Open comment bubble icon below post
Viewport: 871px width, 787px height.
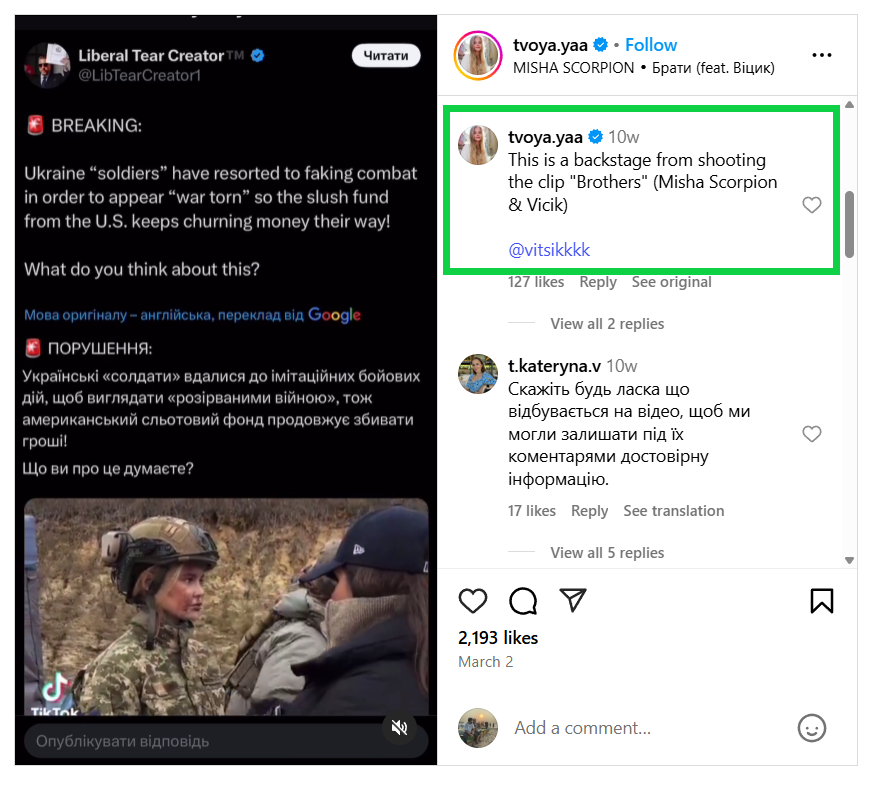(x=523, y=600)
